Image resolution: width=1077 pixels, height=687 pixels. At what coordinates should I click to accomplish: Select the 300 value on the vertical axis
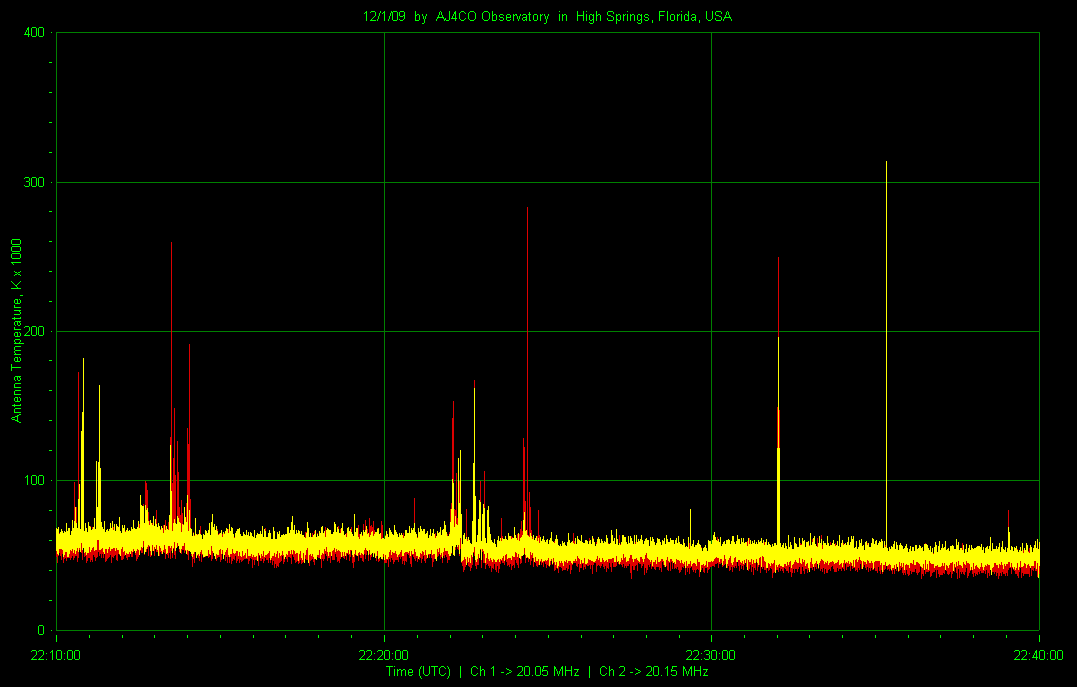tap(34, 182)
